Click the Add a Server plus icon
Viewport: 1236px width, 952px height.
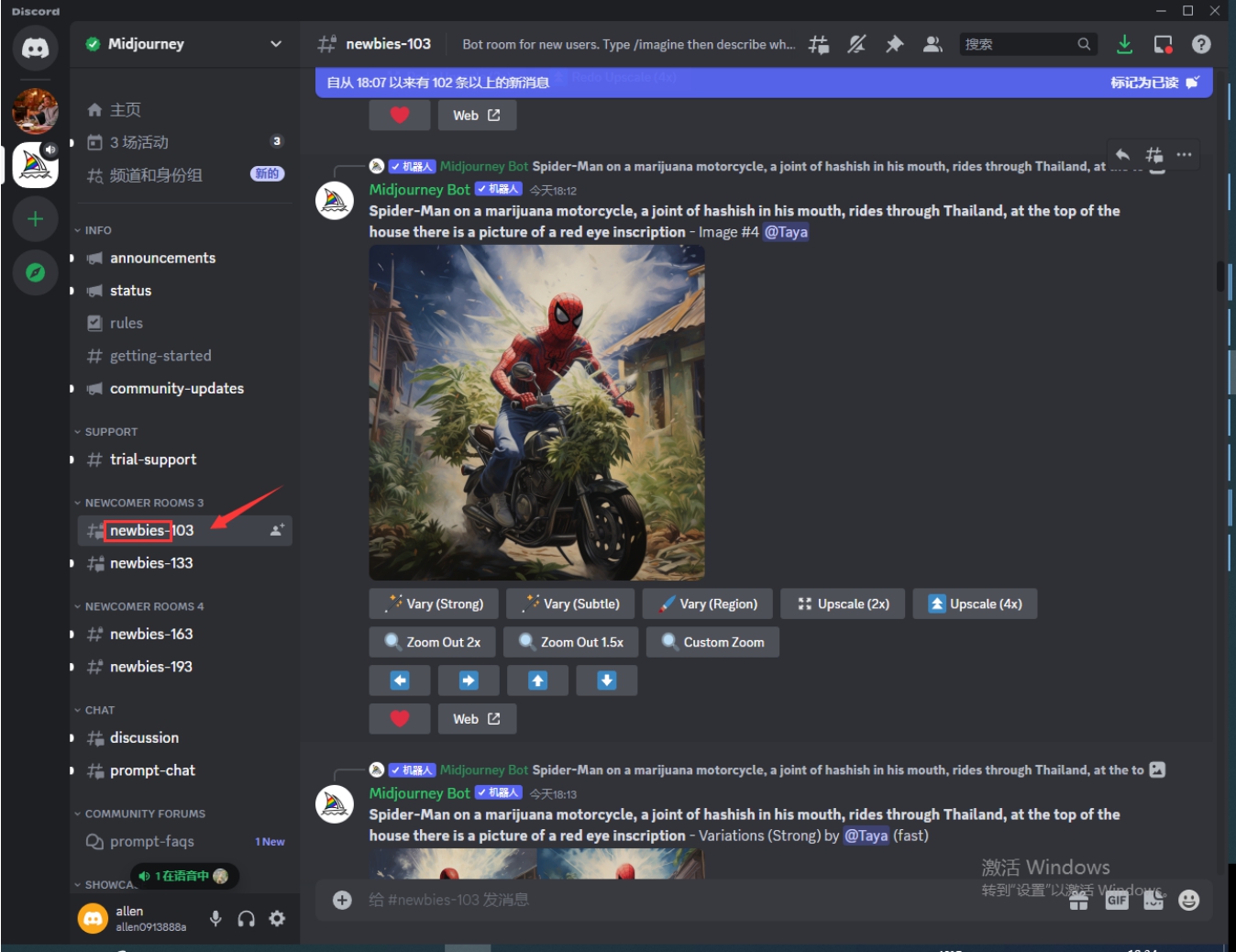pyautogui.click(x=35, y=219)
